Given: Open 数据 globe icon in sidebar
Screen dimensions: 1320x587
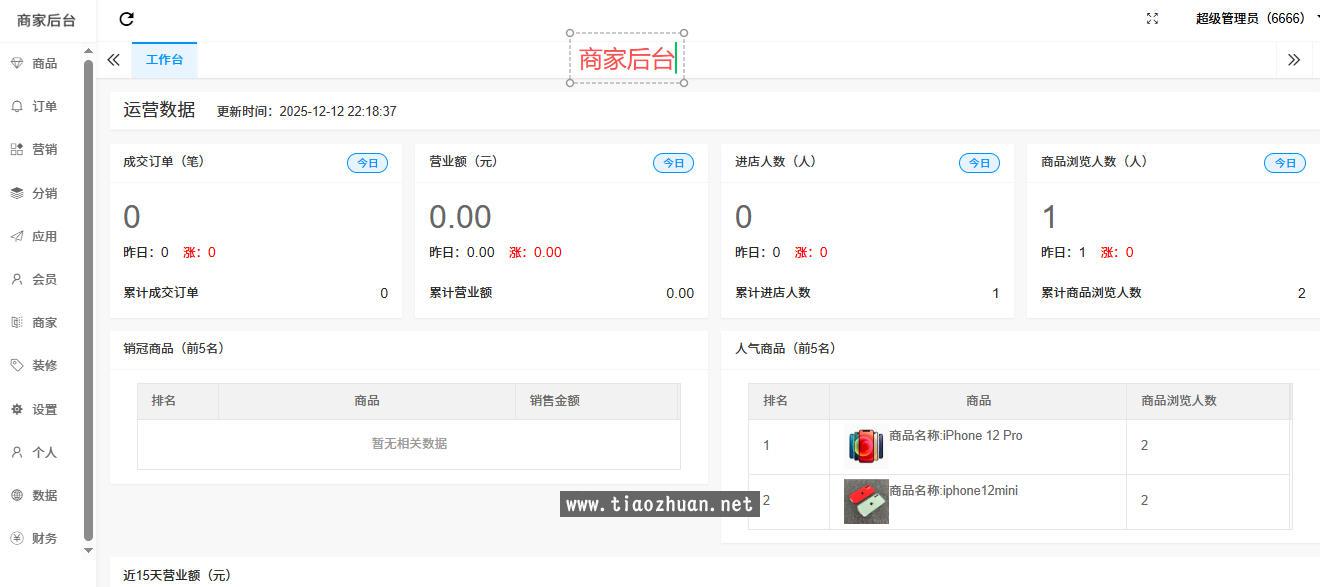Looking at the screenshot, I should 17,495.
